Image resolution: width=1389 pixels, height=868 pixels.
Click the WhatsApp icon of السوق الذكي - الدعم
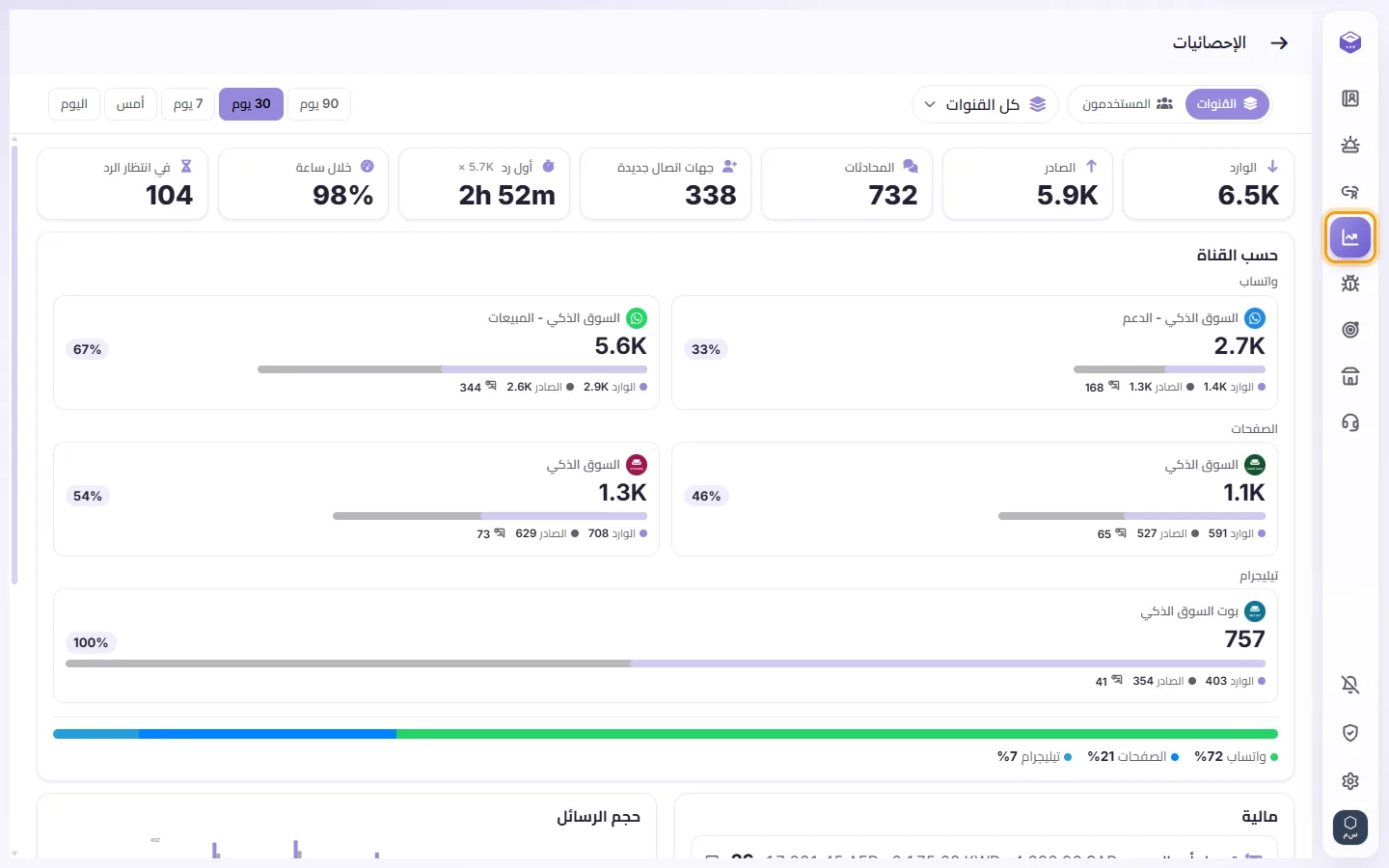(x=1255, y=318)
